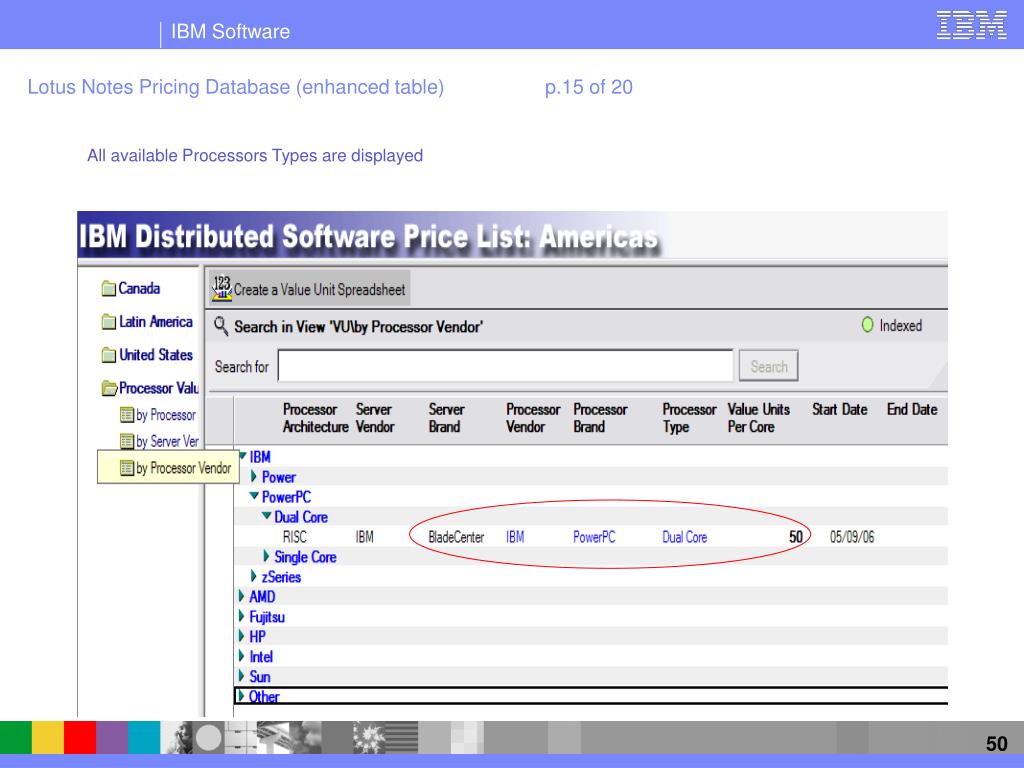Screen dimensions: 1024x768
Task: Click the start date 05/09/06
Action: [x=852, y=537]
